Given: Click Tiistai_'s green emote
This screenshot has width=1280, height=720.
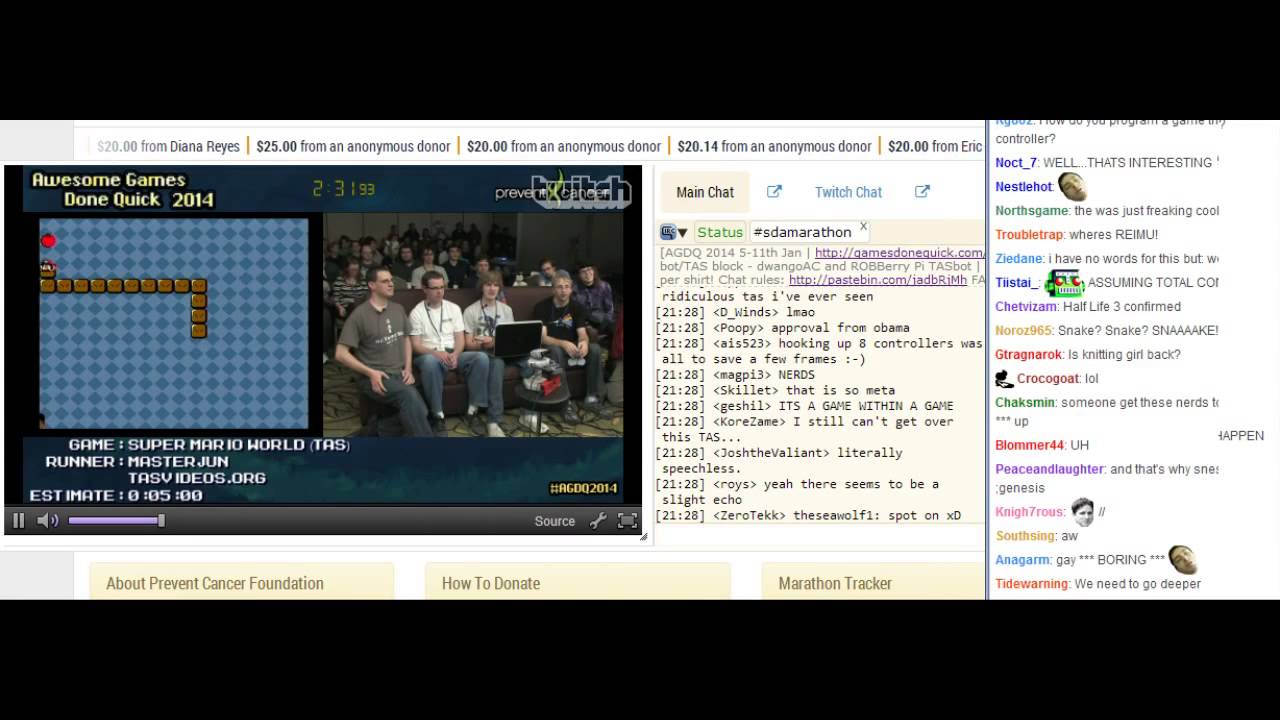Looking at the screenshot, I should coord(1064,283).
